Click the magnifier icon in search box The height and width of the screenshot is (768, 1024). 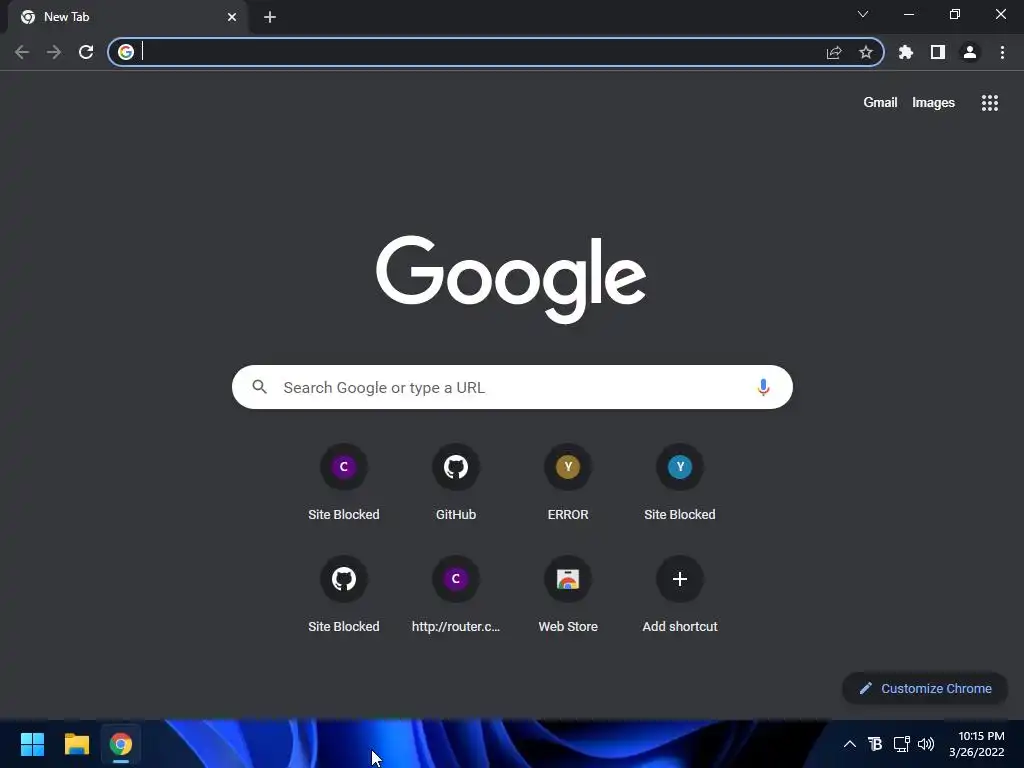coord(259,387)
